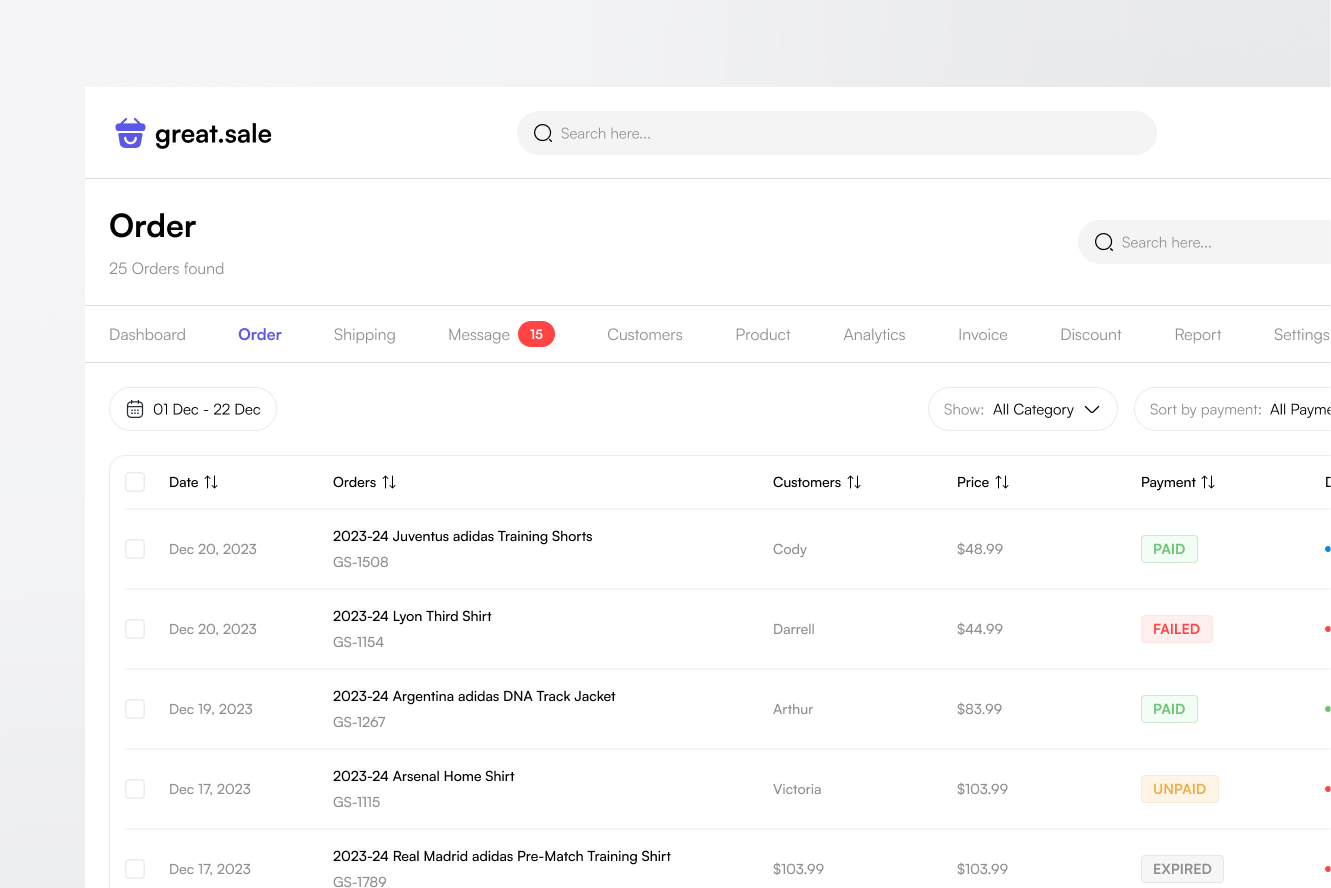Open the Shipping tab
The image size is (1331, 888).
[365, 335]
